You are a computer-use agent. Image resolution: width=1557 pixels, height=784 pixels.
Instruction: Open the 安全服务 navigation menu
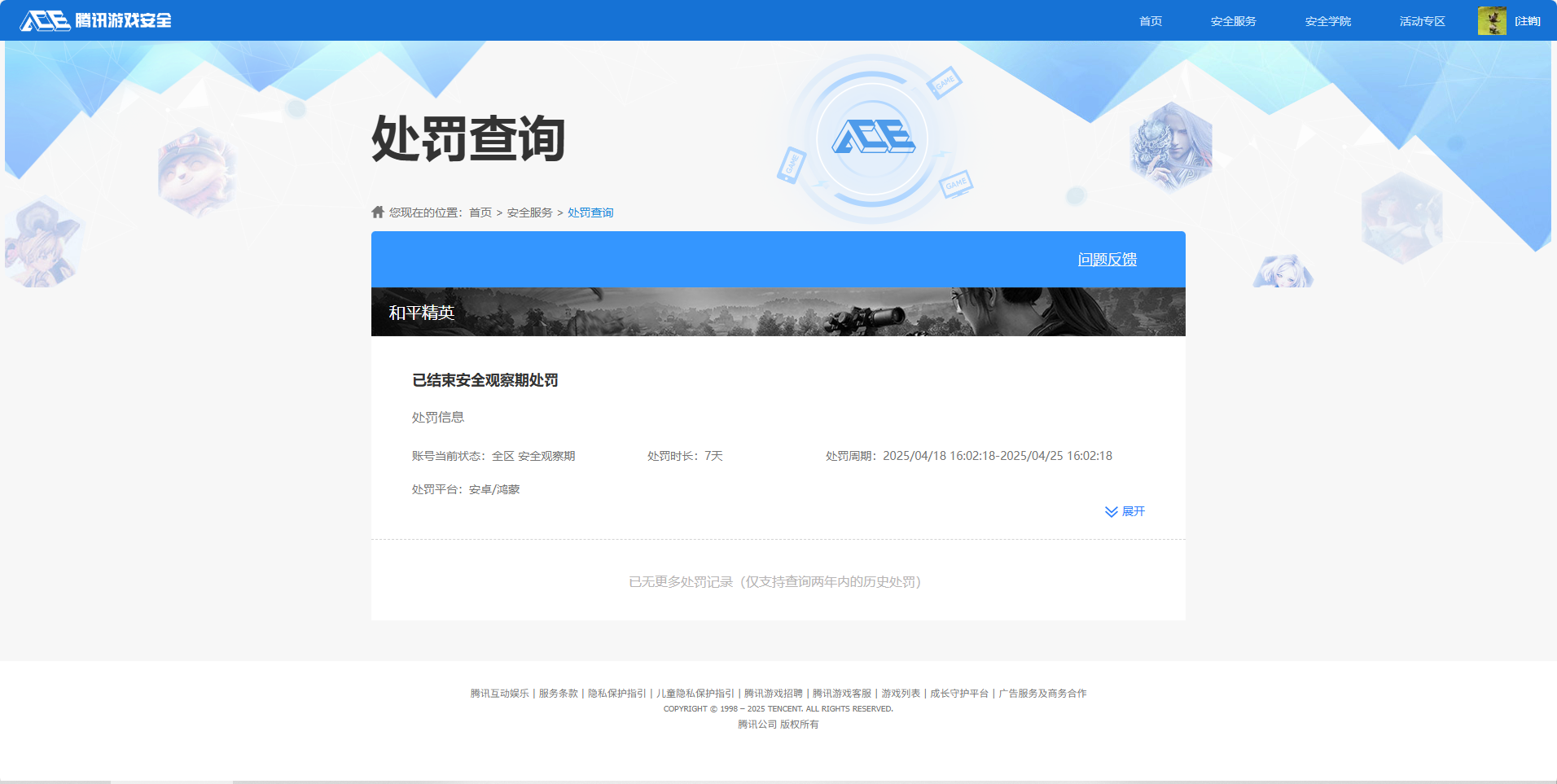1232,20
